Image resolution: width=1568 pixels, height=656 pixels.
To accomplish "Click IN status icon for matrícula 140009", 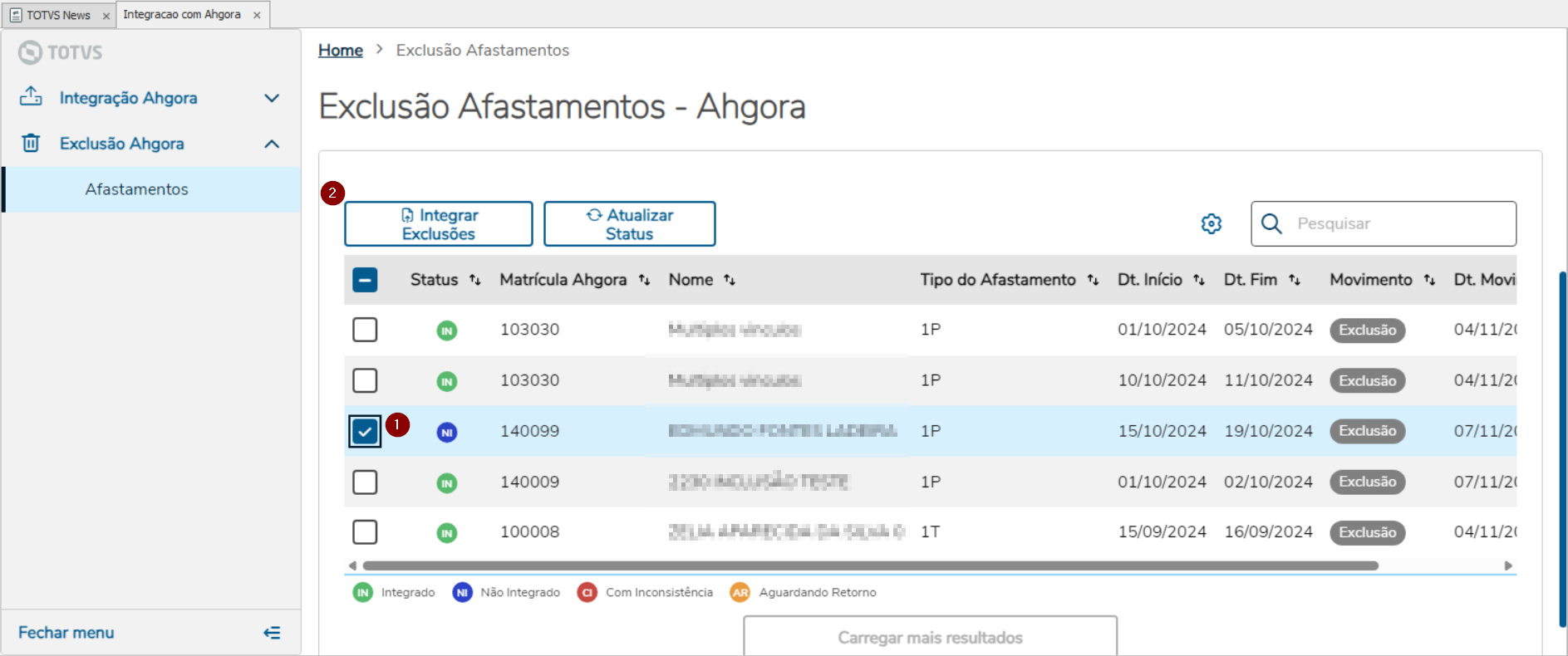I will (447, 482).
